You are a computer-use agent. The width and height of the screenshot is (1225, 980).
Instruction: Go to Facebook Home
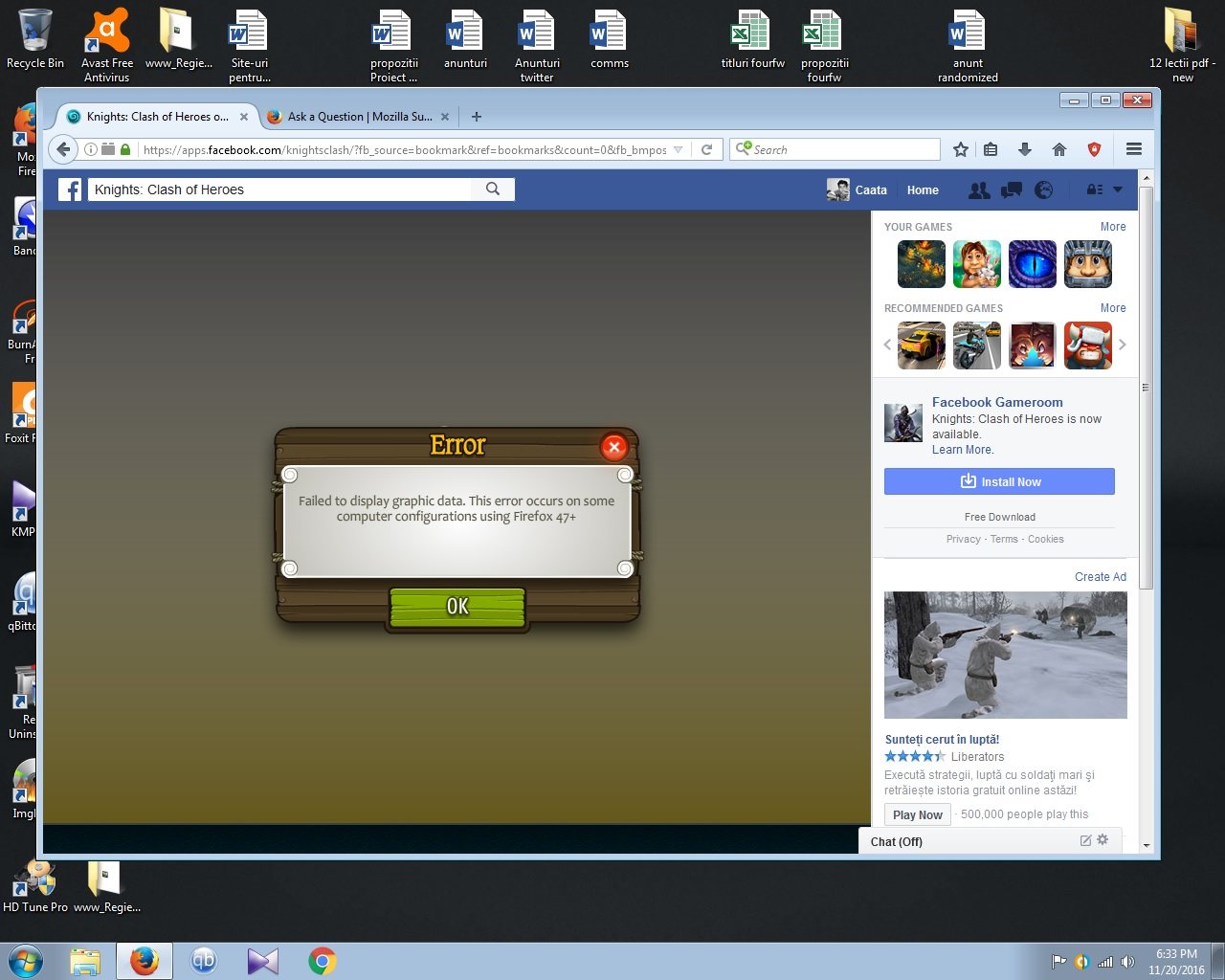pyautogui.click(x=923, y=190)
